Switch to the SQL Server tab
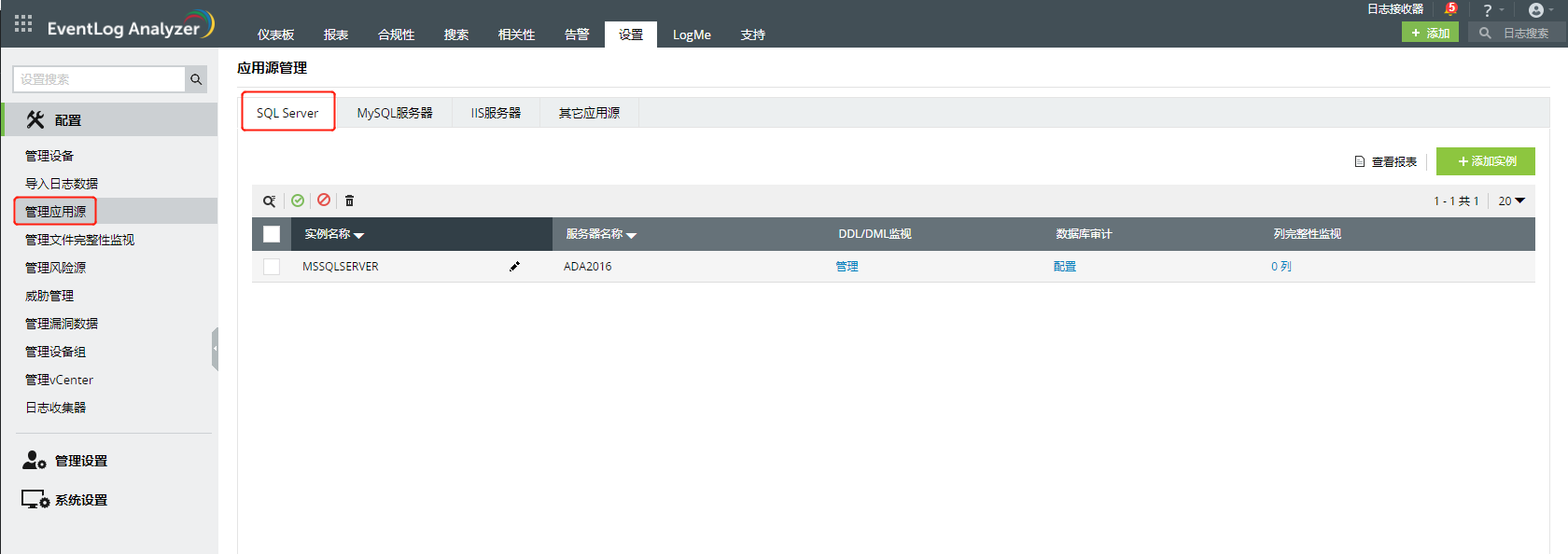 pyautogui.click(x=287, y=113)
